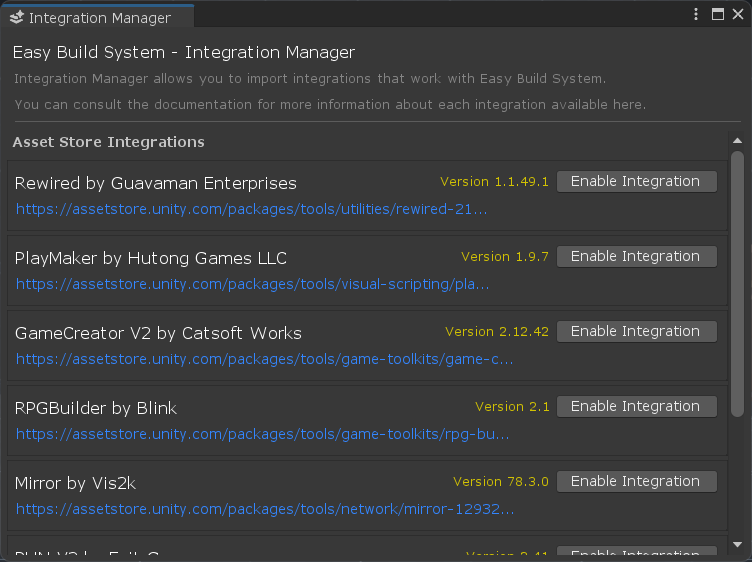Open the window's three-dot options menu

pos(697,14)
